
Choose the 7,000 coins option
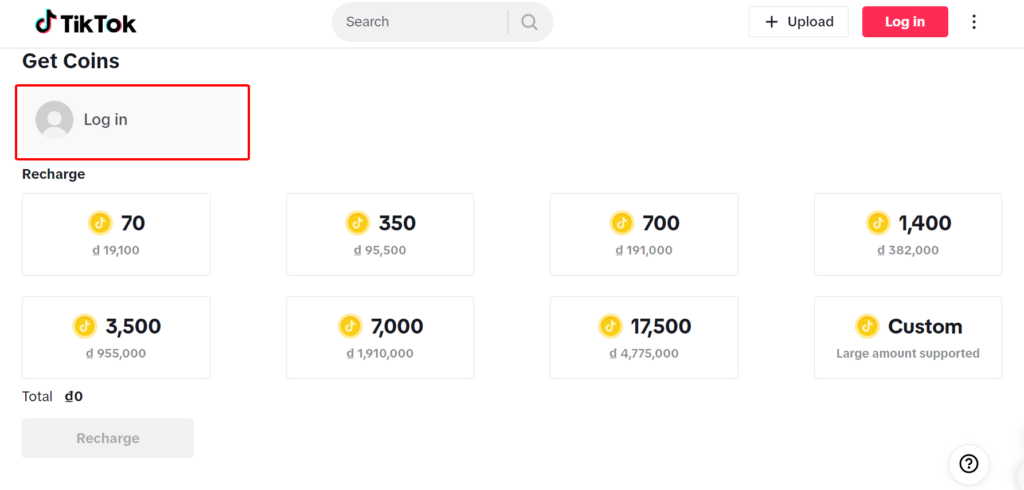click(380, 338)
